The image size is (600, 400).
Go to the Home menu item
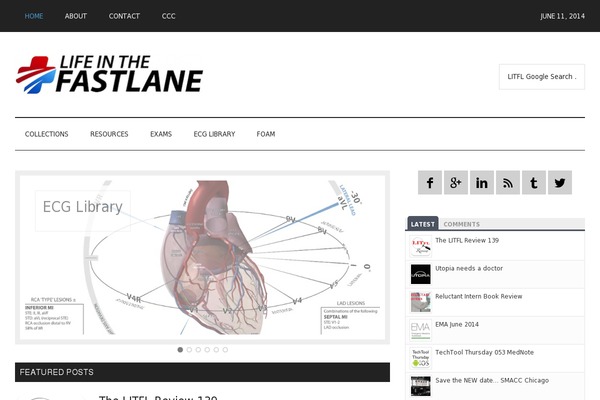pos(34,16)
